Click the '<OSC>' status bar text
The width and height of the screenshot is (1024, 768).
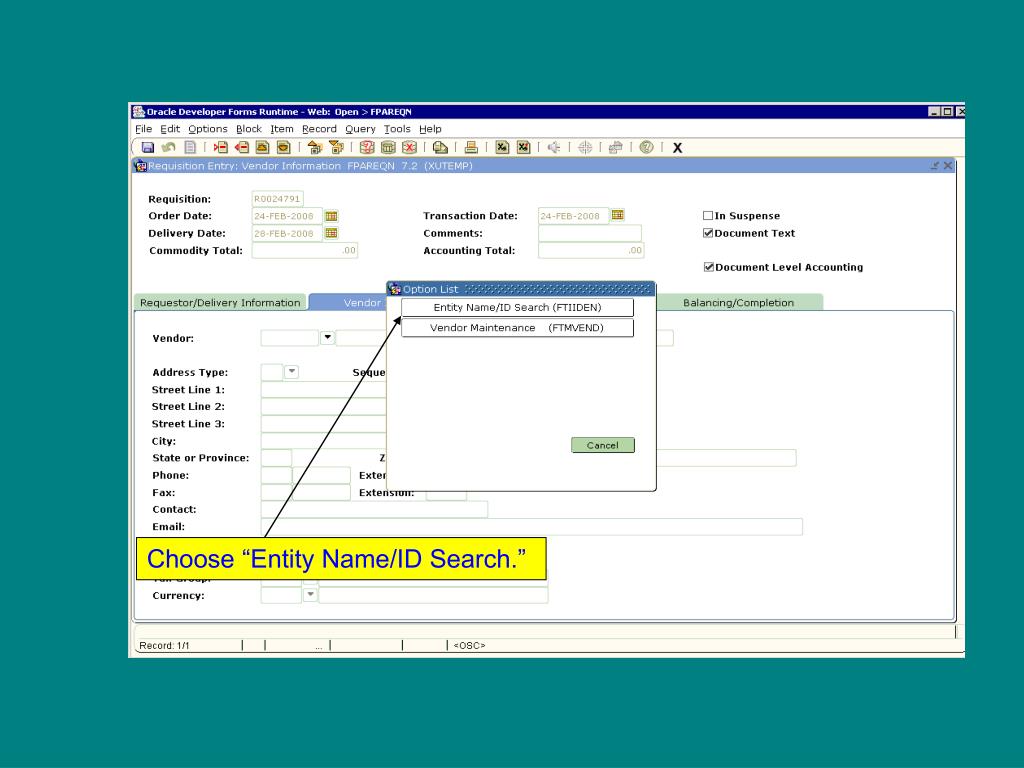click(469, 645)
